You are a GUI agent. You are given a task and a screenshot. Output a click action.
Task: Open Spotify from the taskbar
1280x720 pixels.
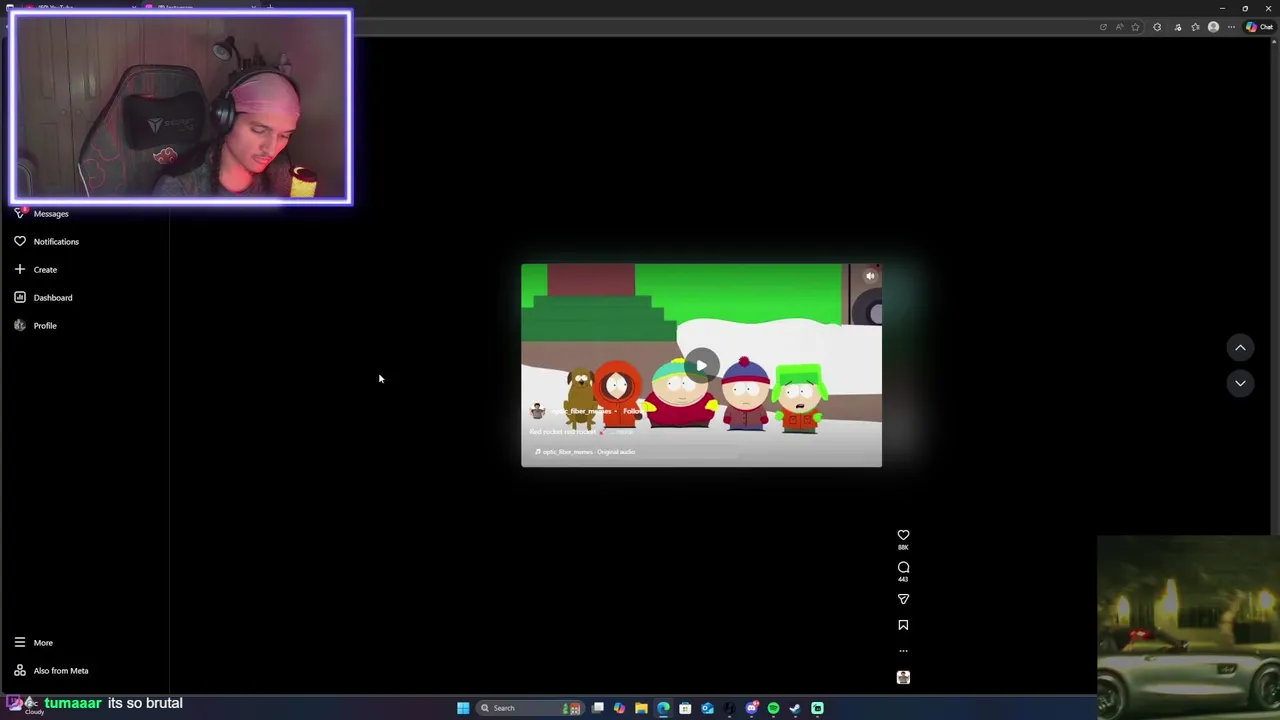point(773,708)
